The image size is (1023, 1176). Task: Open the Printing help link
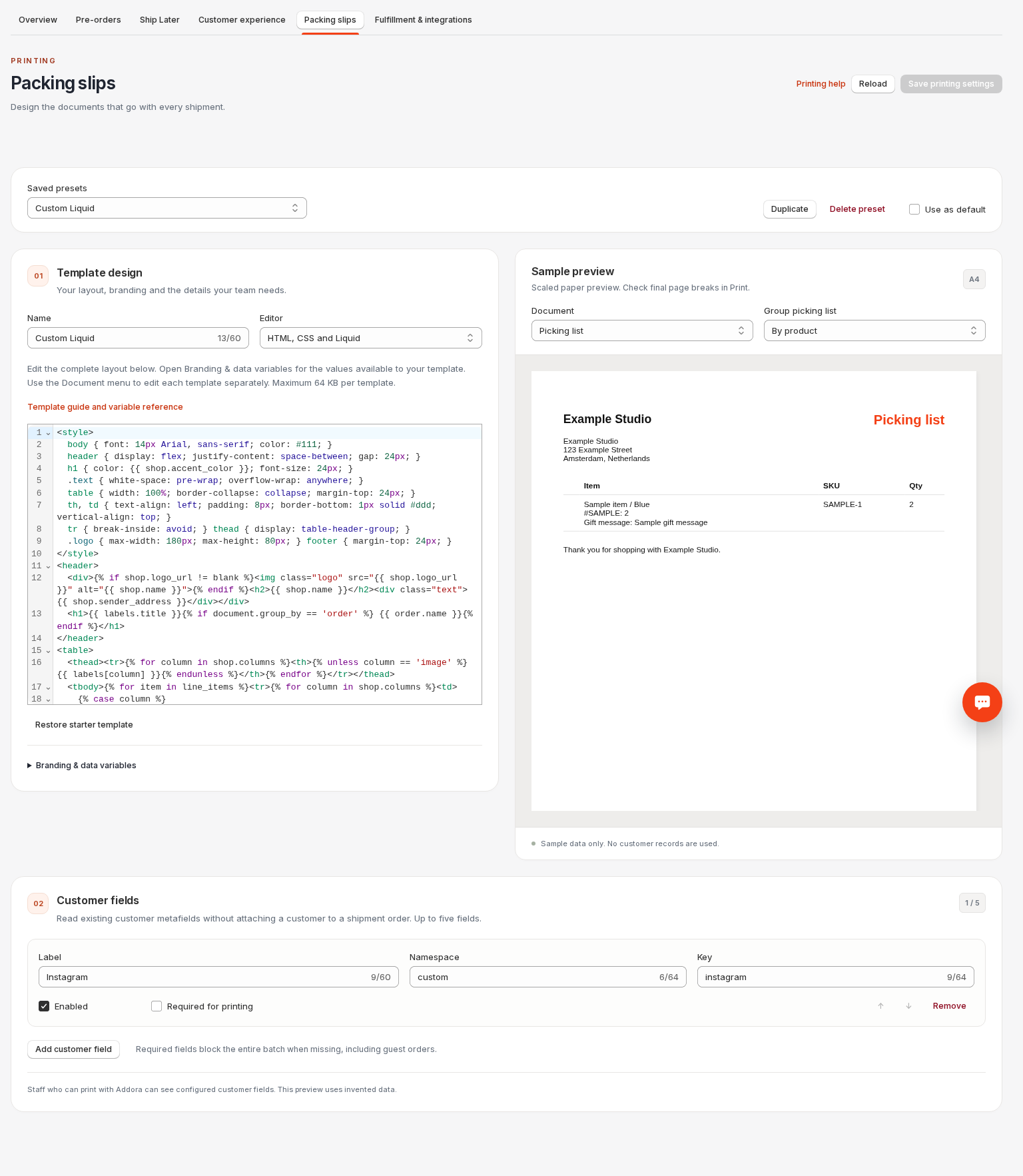821,84
